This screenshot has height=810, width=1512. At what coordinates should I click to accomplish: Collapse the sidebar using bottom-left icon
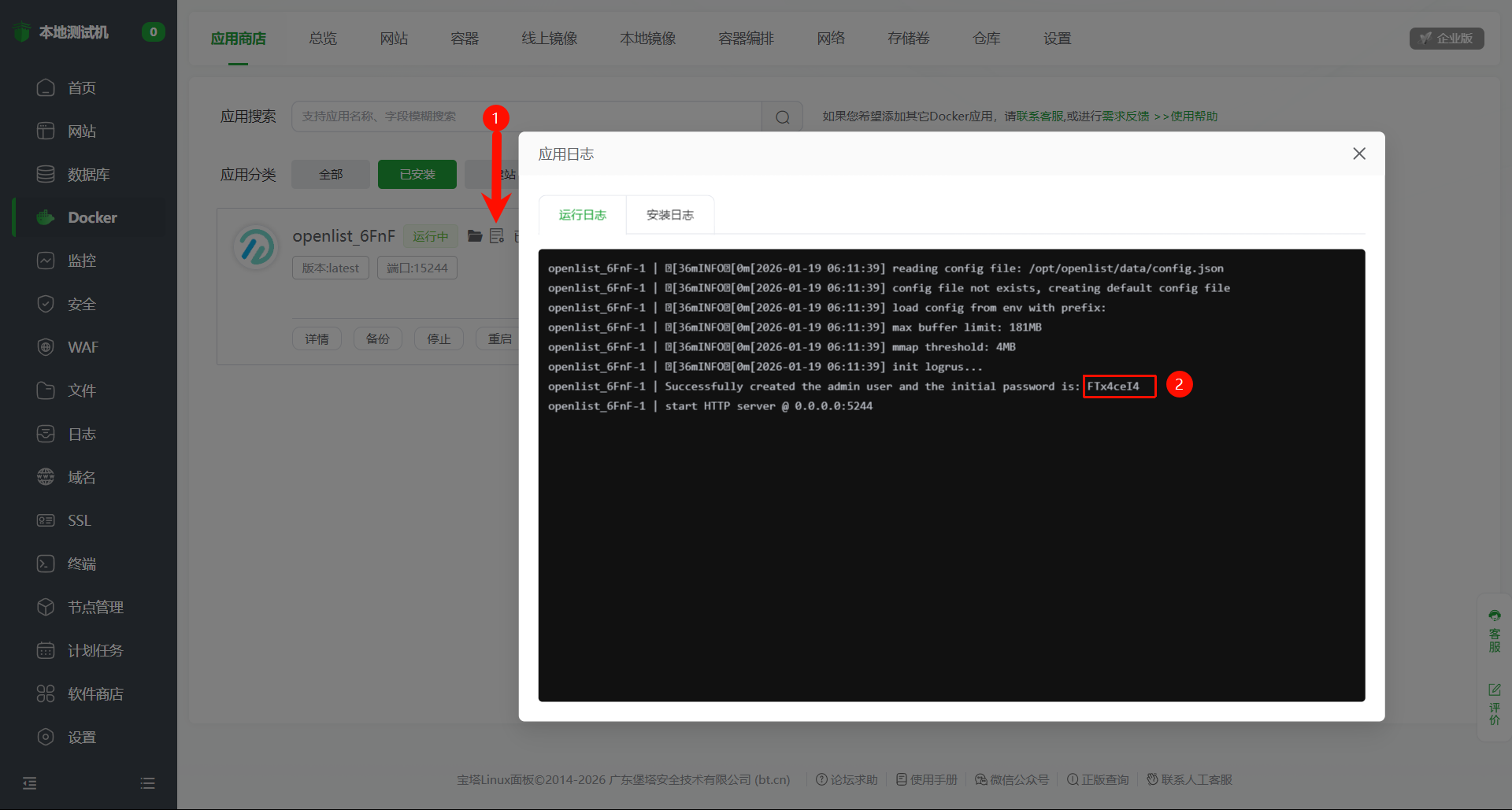coord(30,783)
